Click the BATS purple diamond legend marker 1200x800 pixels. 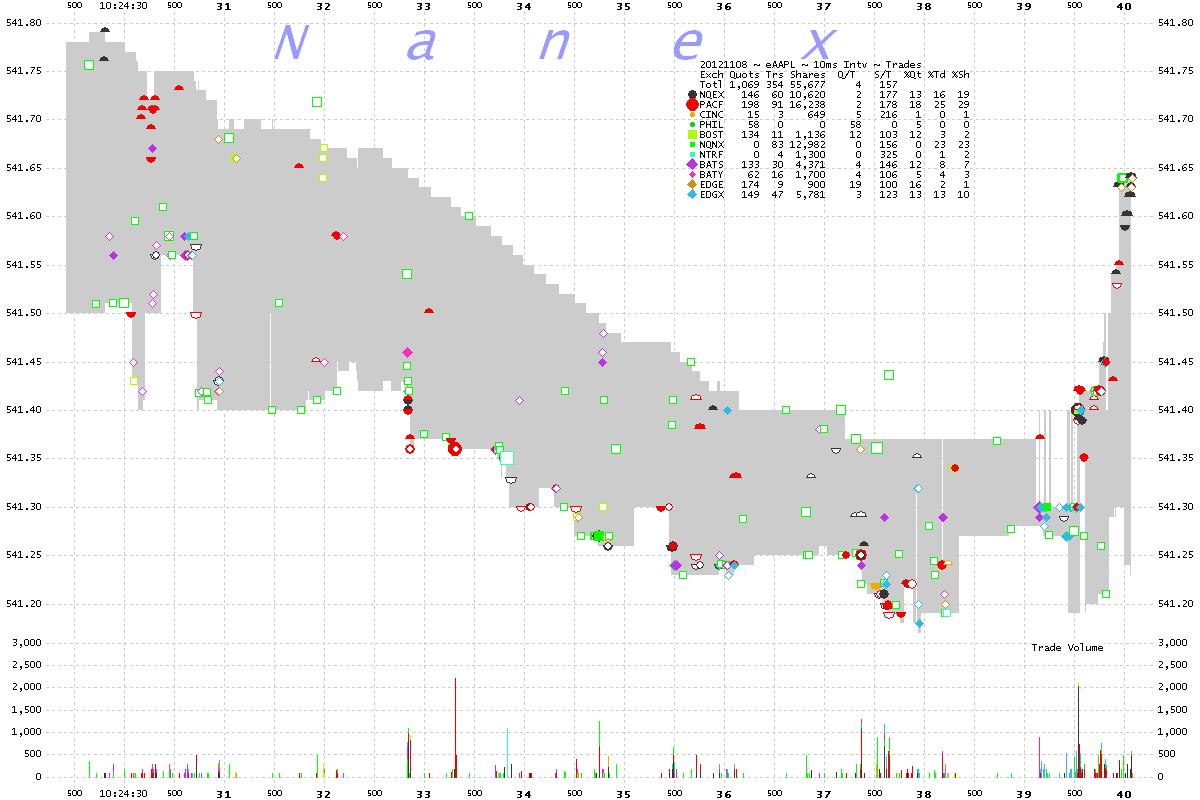click(x=691, y=164)
